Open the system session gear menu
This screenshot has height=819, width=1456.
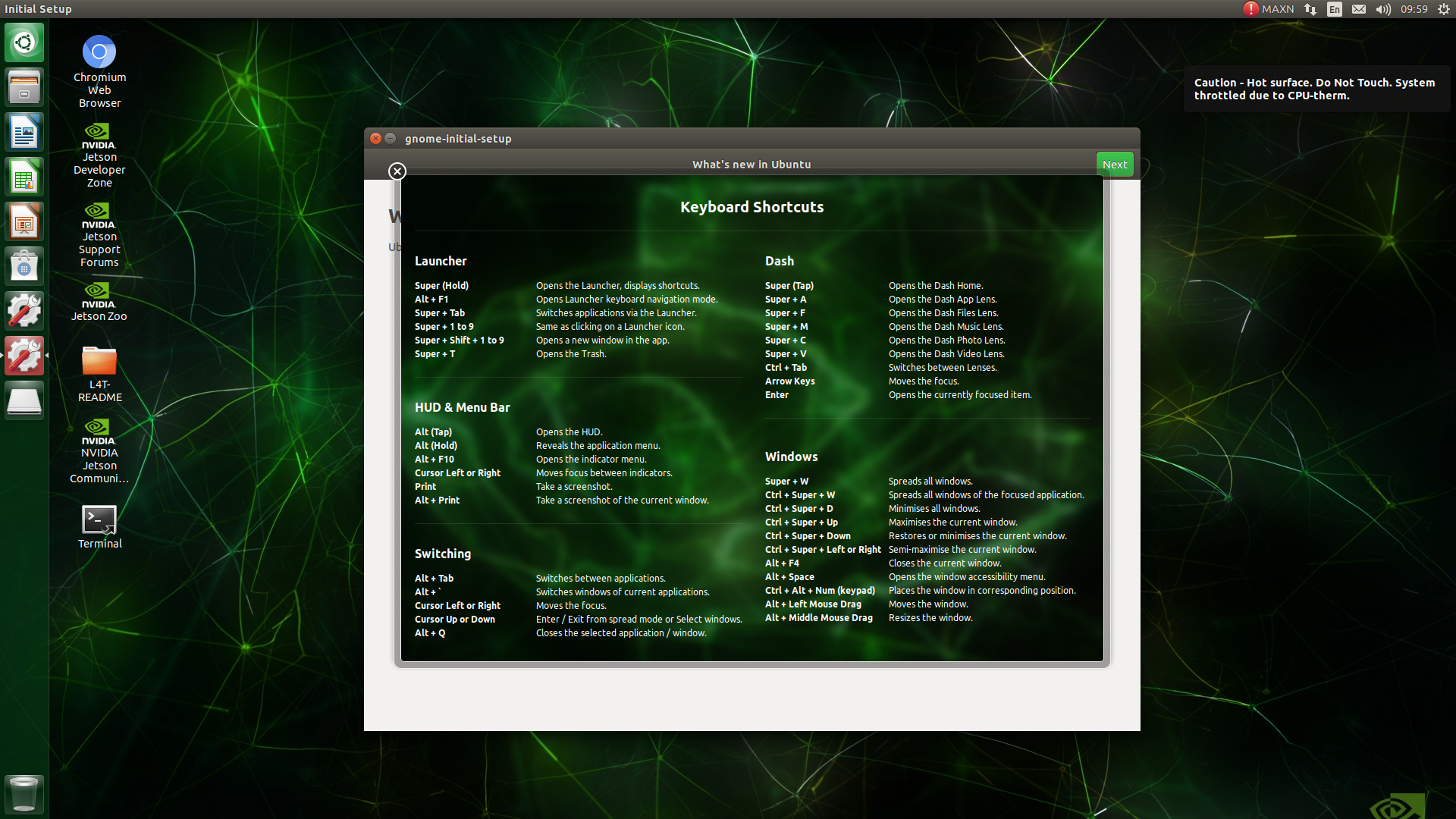click(1444, 9)
